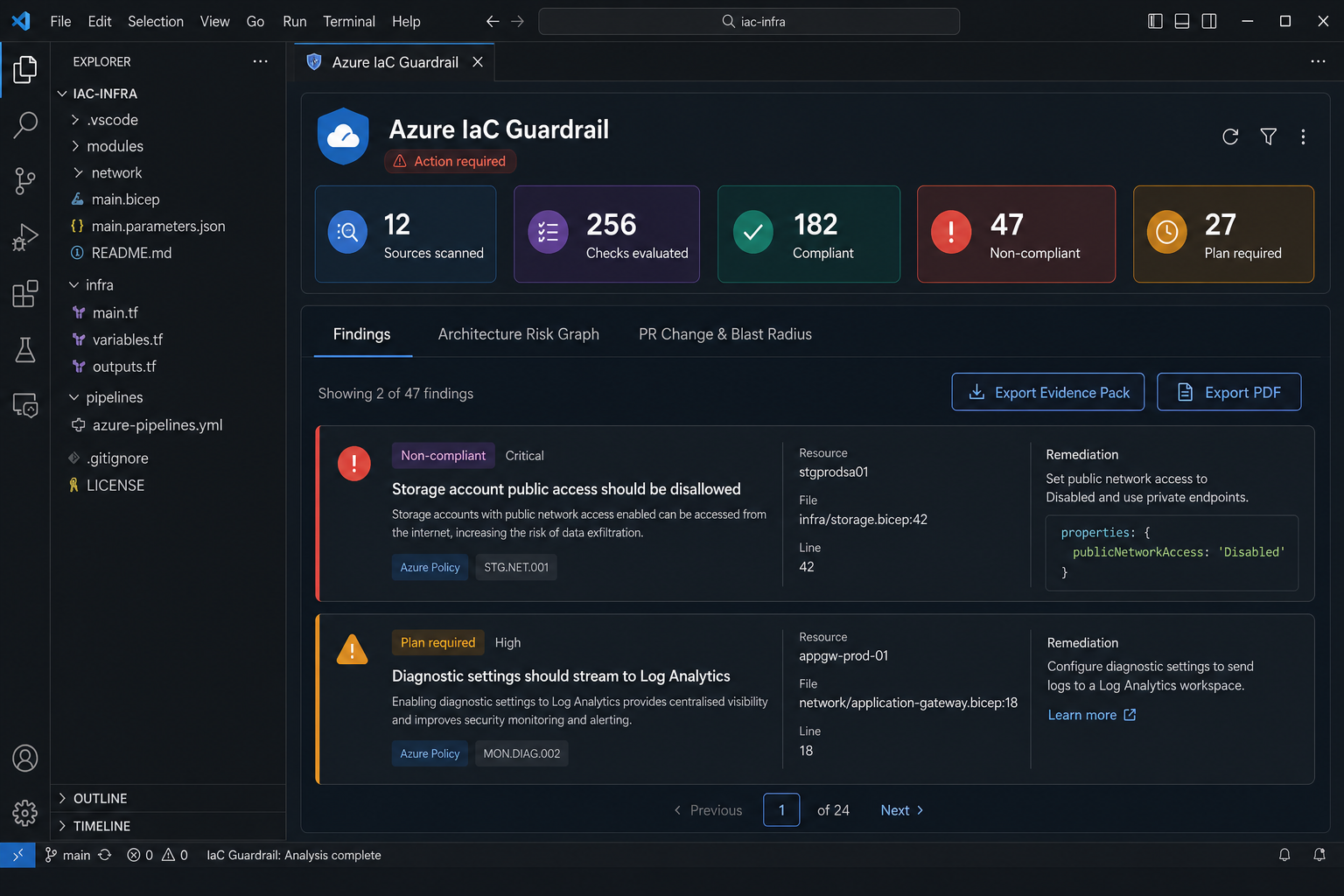1344x896 pixels.
Task: Open Source Control view icon
Action: tap(24, 181)
